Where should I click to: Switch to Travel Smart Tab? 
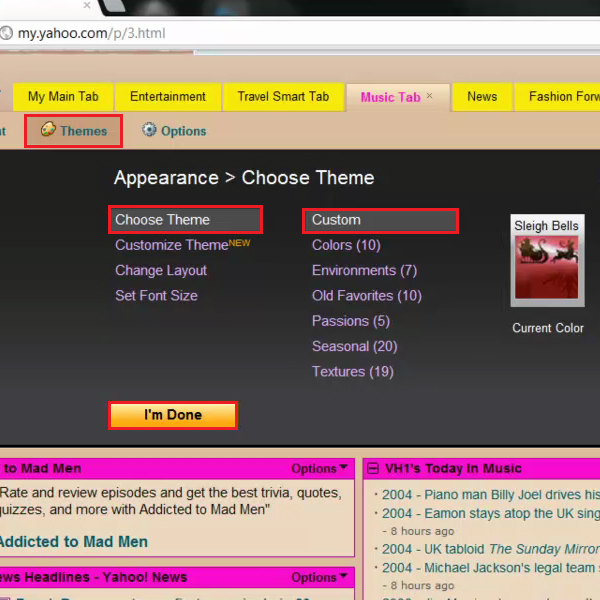click(283, 96)
